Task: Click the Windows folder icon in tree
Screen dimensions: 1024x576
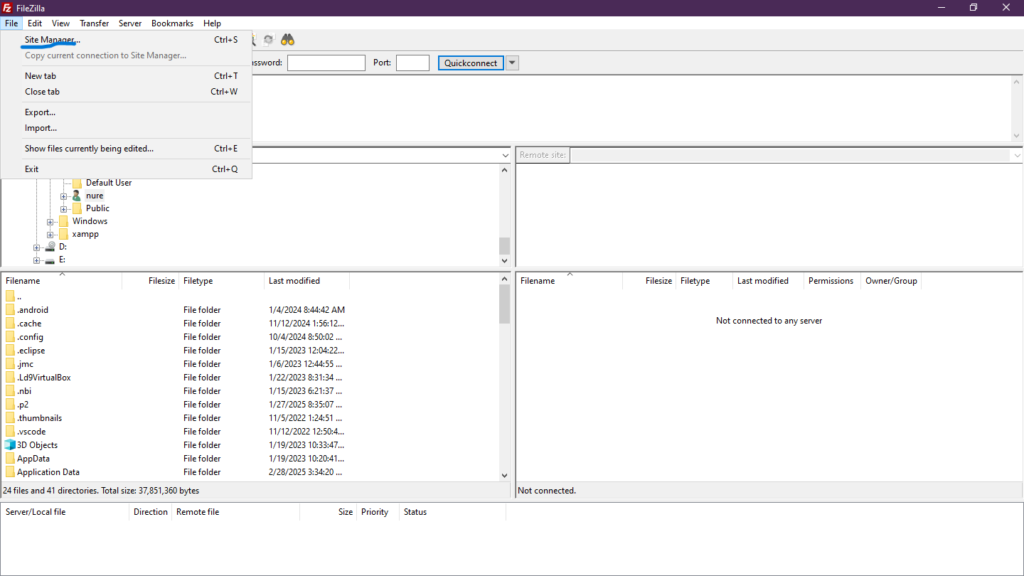Action: coord(63,221)
